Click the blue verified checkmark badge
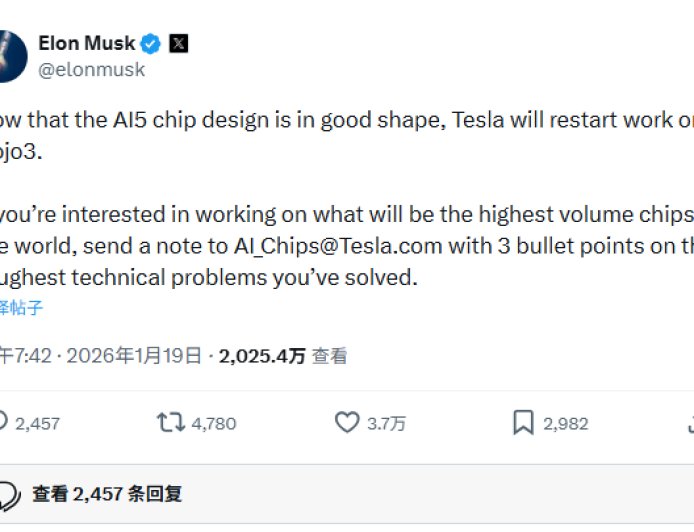 point(150,43)
